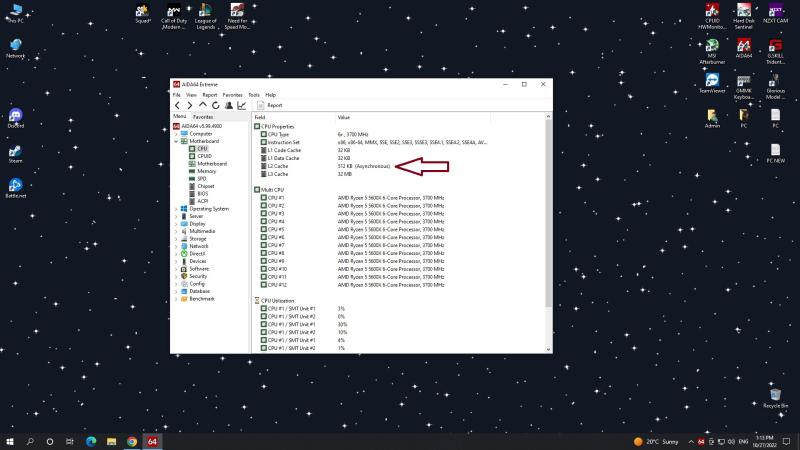Expand the Operating System tree node
The height and width of the screenshot is (450, 800).
(x=175, y=209)
